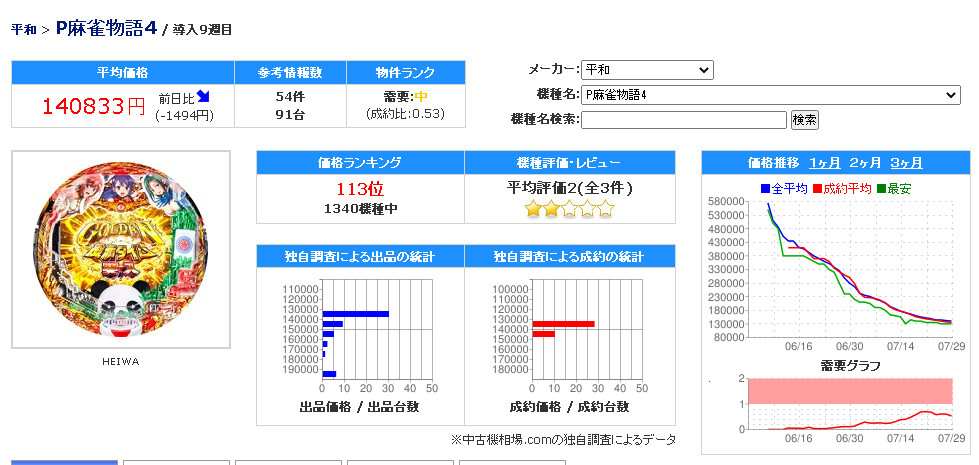979x465 pixels.
Task: Click the 検索 button
Action: pos(804,120)
